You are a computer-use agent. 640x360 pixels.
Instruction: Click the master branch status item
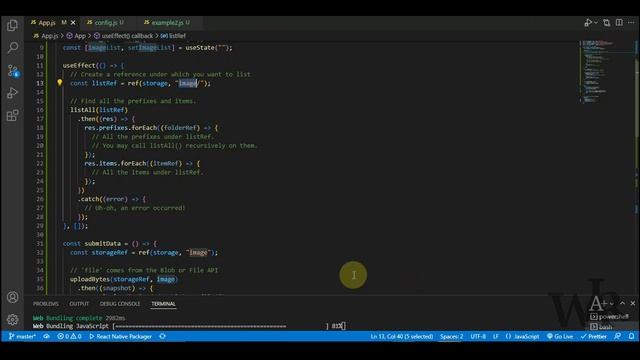coord(22,336)
